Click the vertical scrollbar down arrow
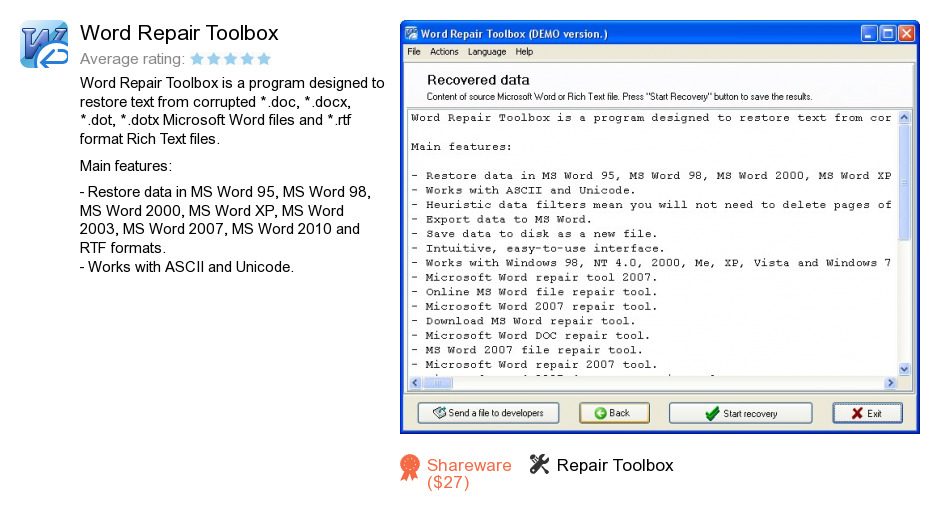The height and width of the screenshot is (518, 940). click(904, 369)
